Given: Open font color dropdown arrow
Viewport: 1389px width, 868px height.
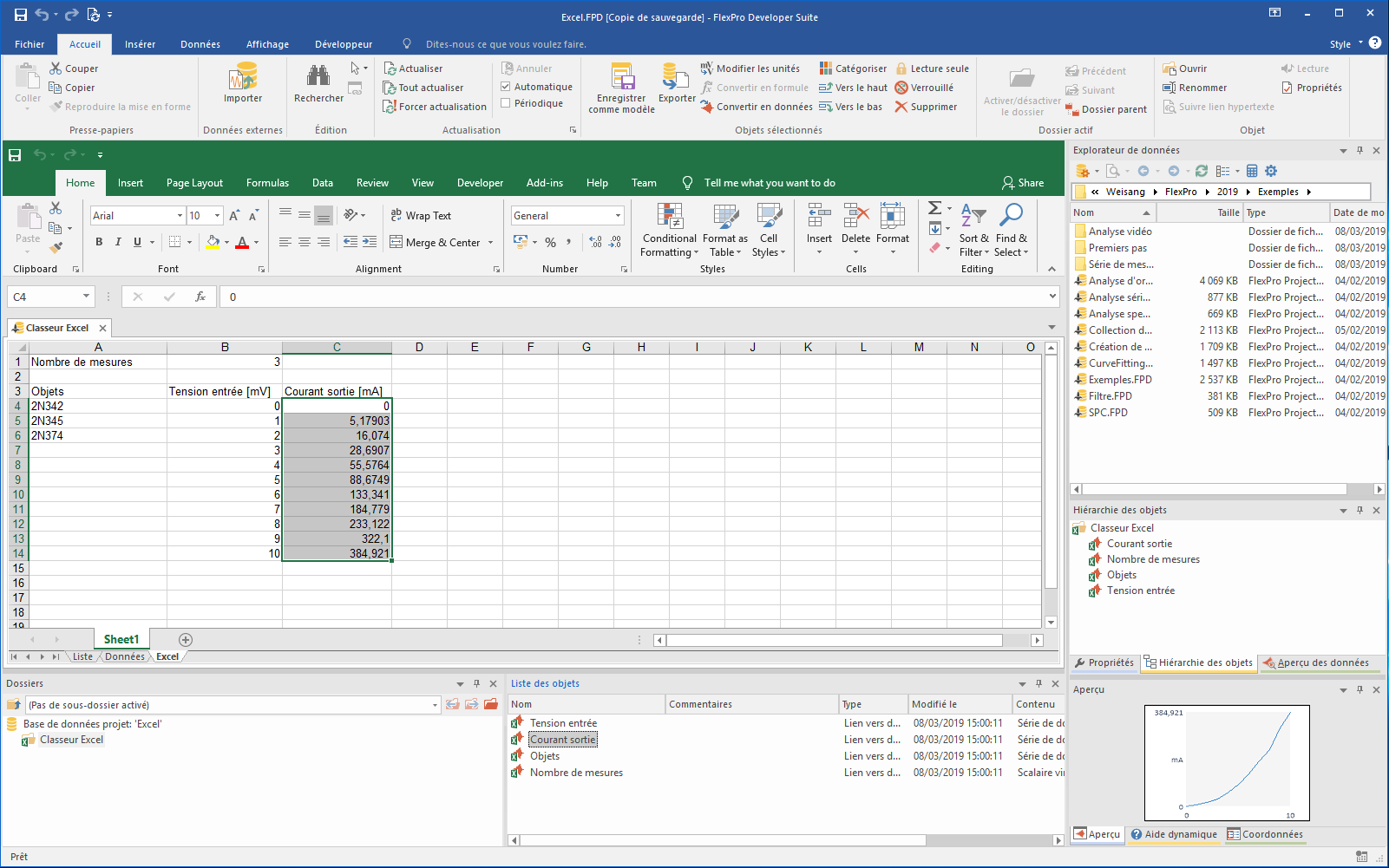Looking at the screenshot, I should tap(256, 243).
